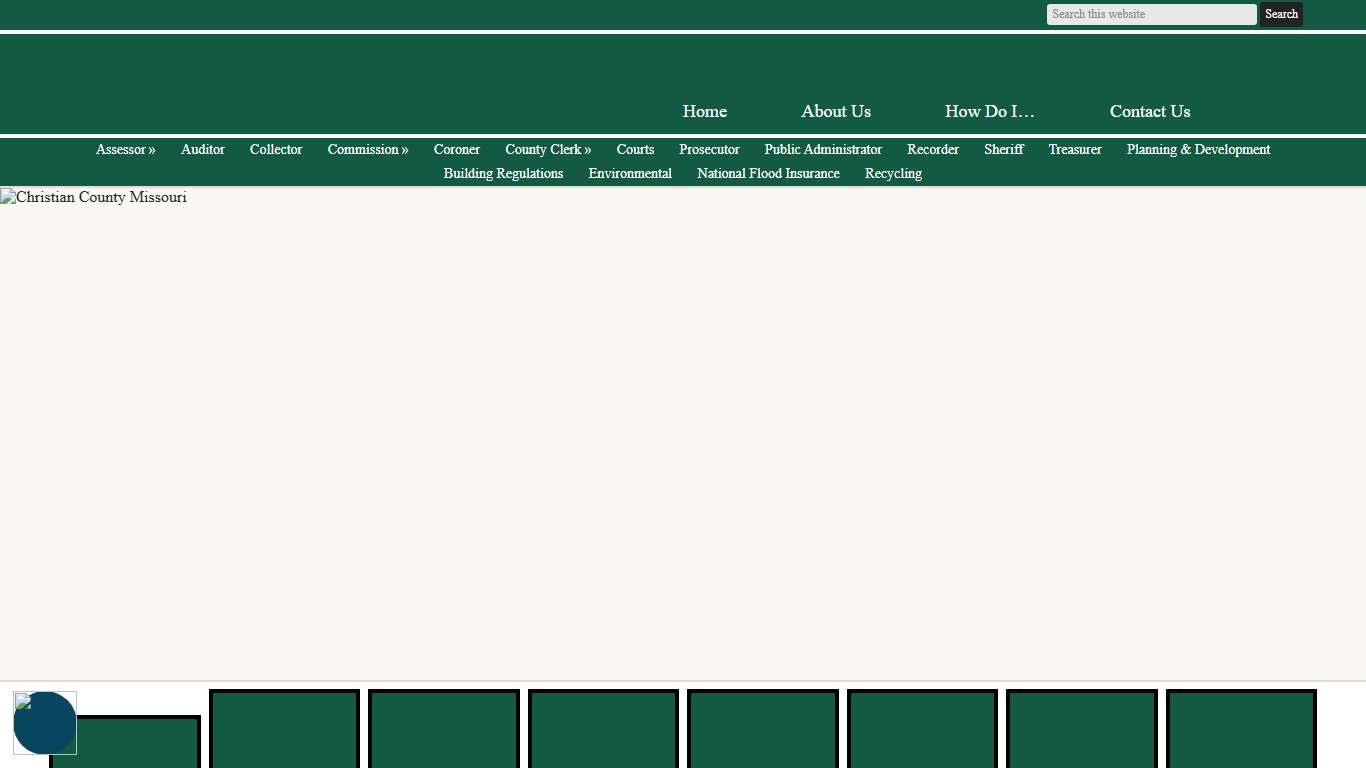
Task: Select Building Regulations in navigation
Action: [x=503, y=173]
